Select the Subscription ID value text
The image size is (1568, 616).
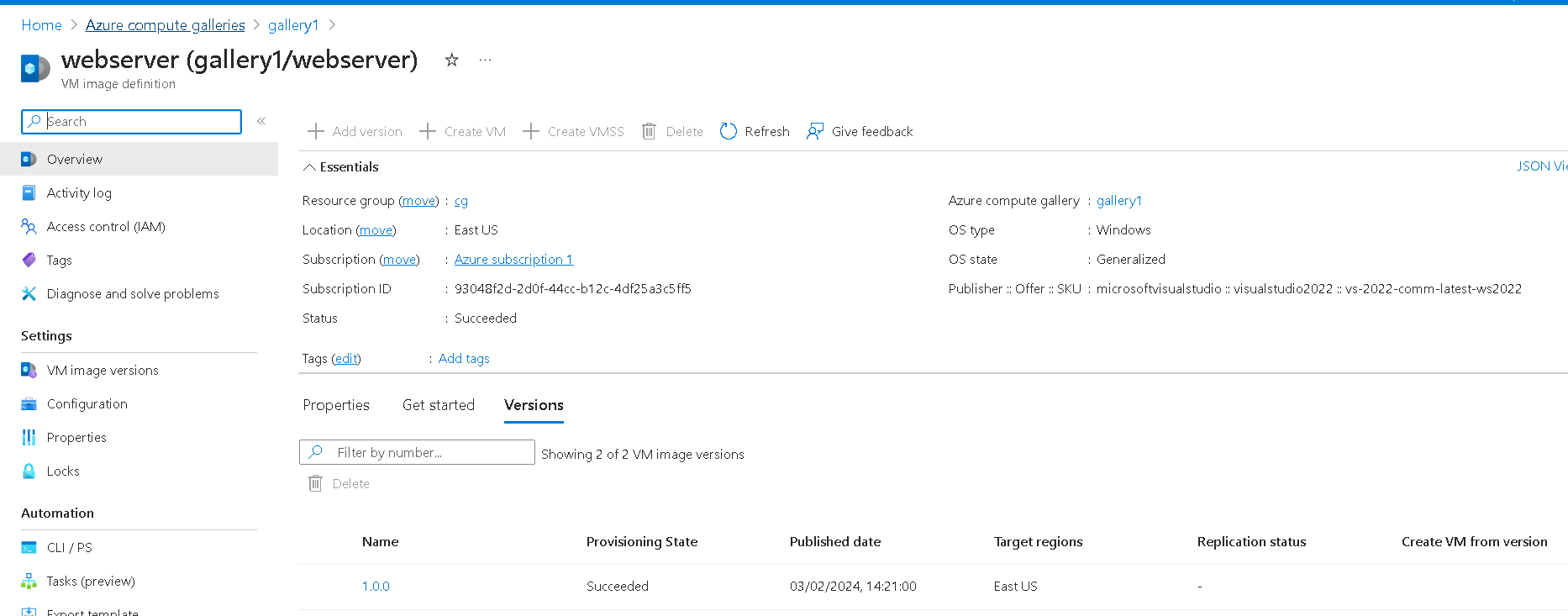(573, 288)
